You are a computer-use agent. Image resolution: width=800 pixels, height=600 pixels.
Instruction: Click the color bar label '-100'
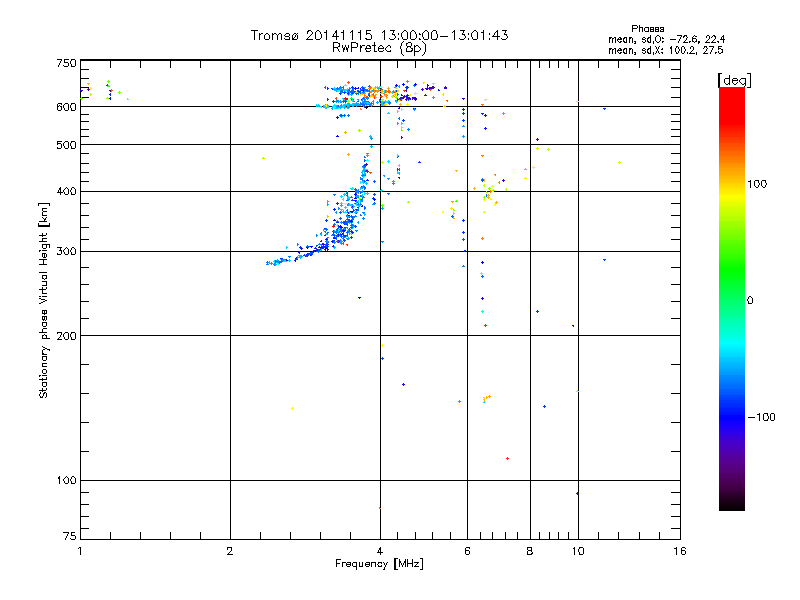click(x=761, y=417)
